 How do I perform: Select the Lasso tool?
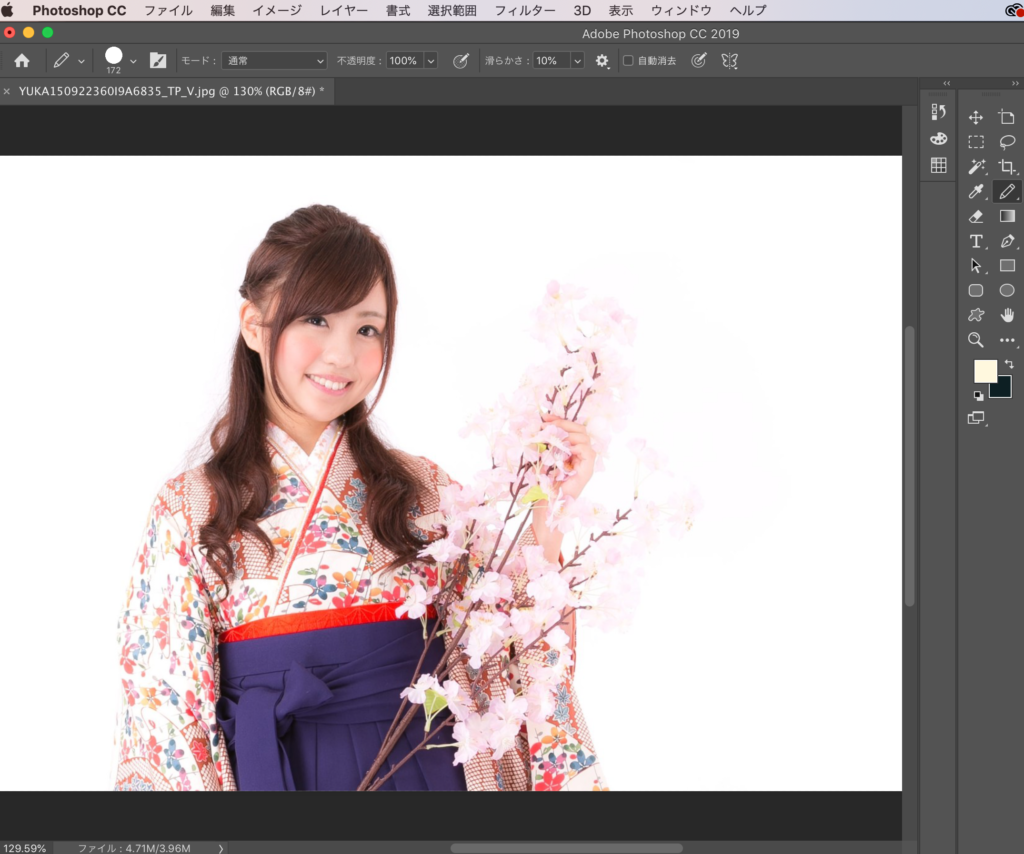click(1007, 142)
